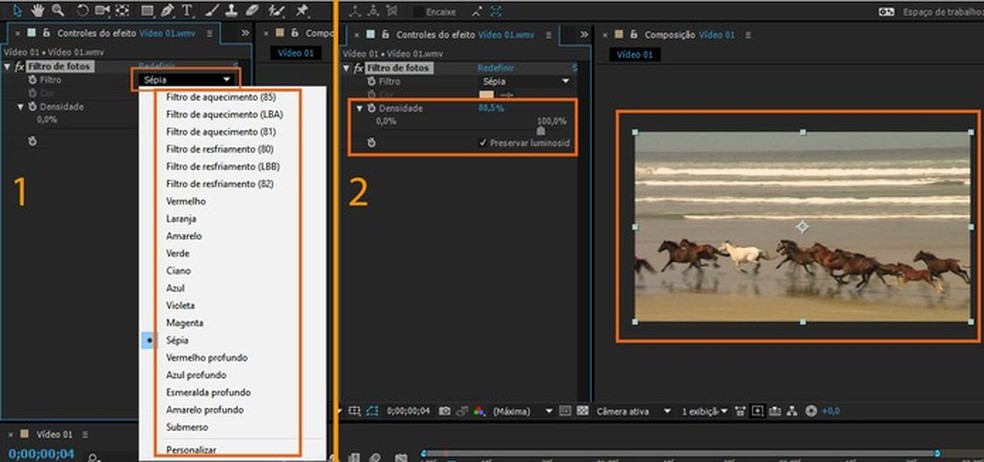The height and width of the screenshot is (462, 984).
Task: Click the Densidade slider handle
Action: click(x=541, y=131)
